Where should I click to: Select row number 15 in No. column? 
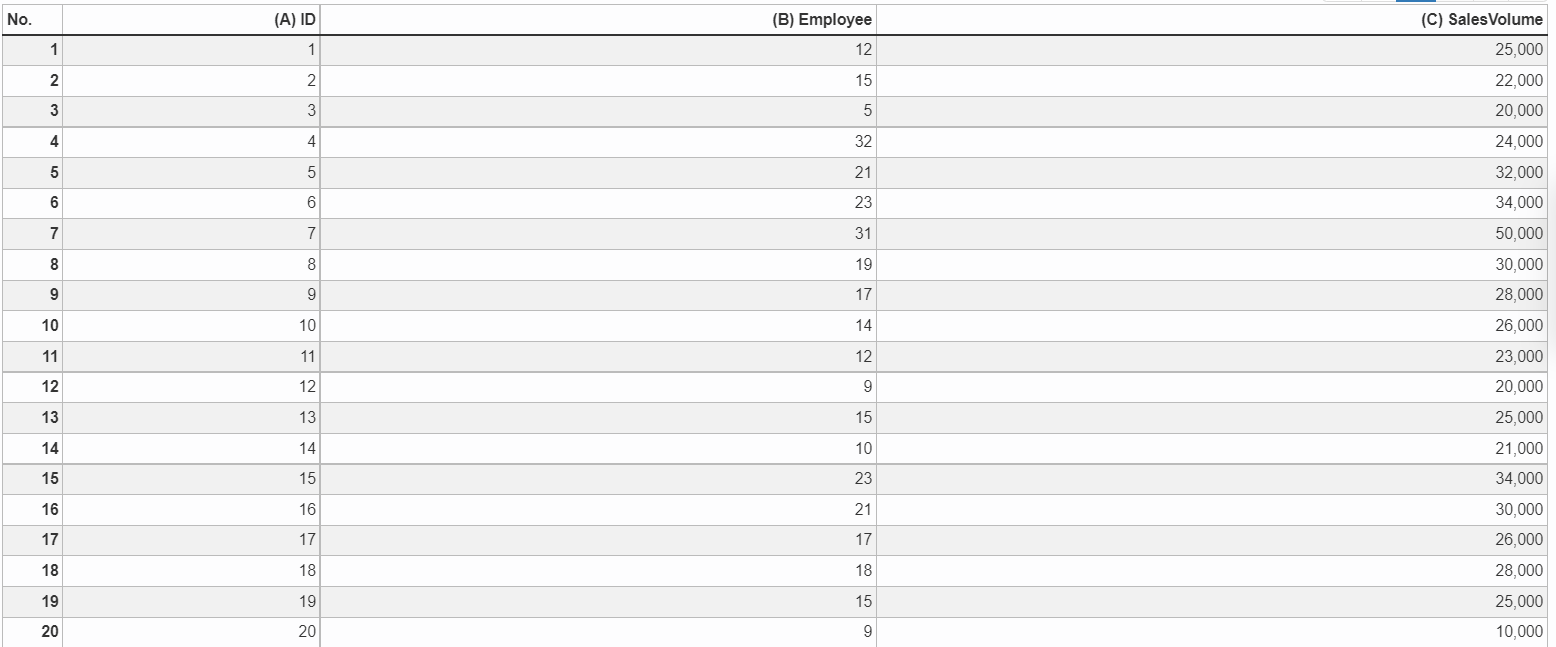(32, 479)
